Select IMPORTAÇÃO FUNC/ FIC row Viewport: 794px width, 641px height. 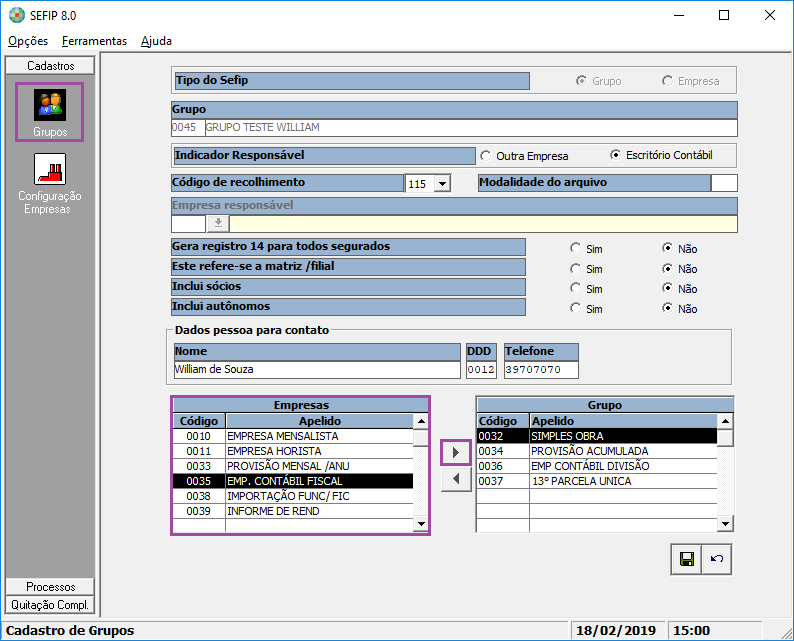coord(293,496)
